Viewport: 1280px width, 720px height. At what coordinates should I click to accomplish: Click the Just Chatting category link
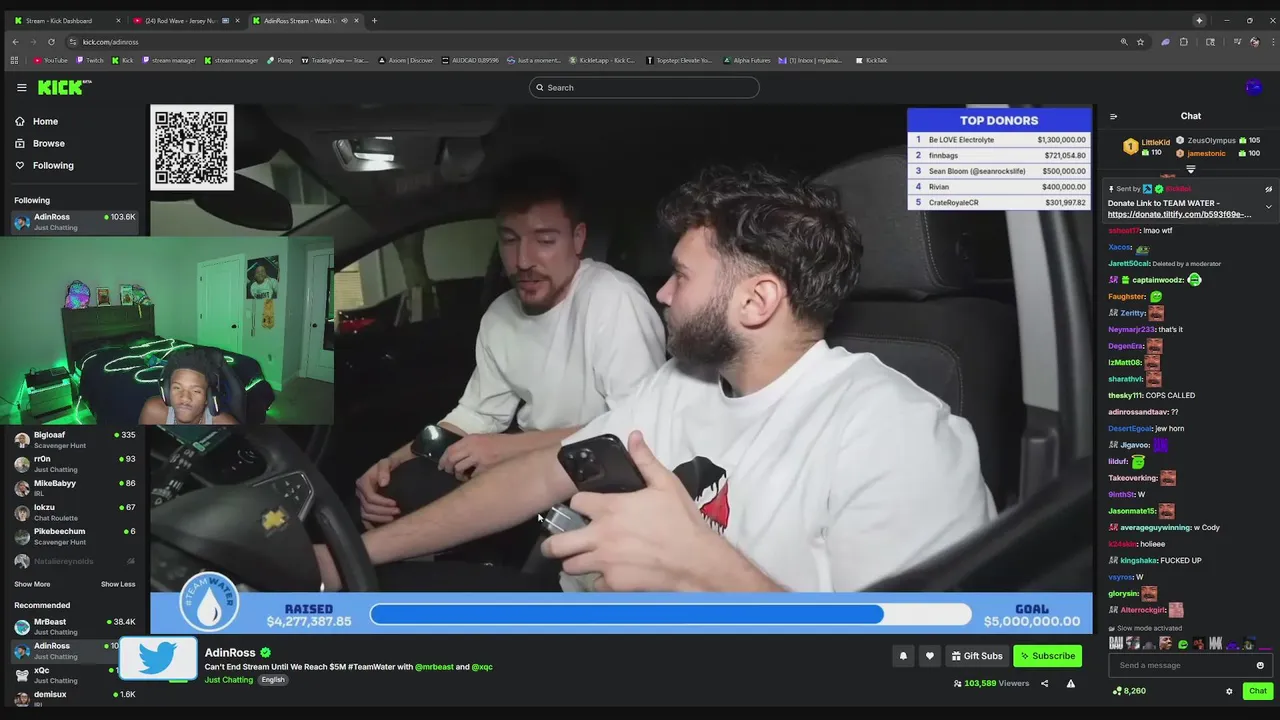[229, 680]
